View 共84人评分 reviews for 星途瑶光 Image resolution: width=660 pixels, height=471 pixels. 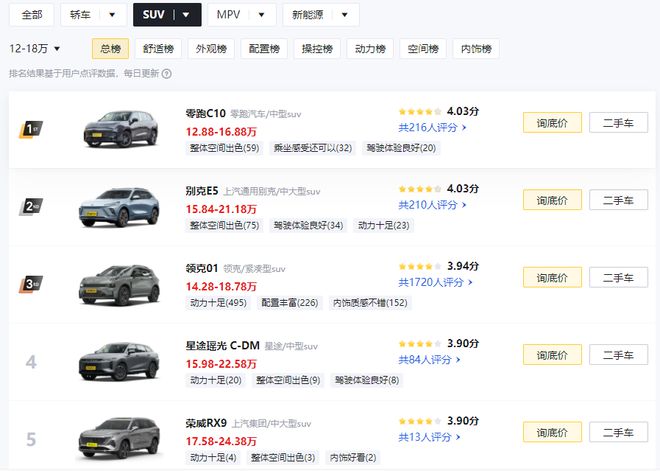[x=429, y=360]
